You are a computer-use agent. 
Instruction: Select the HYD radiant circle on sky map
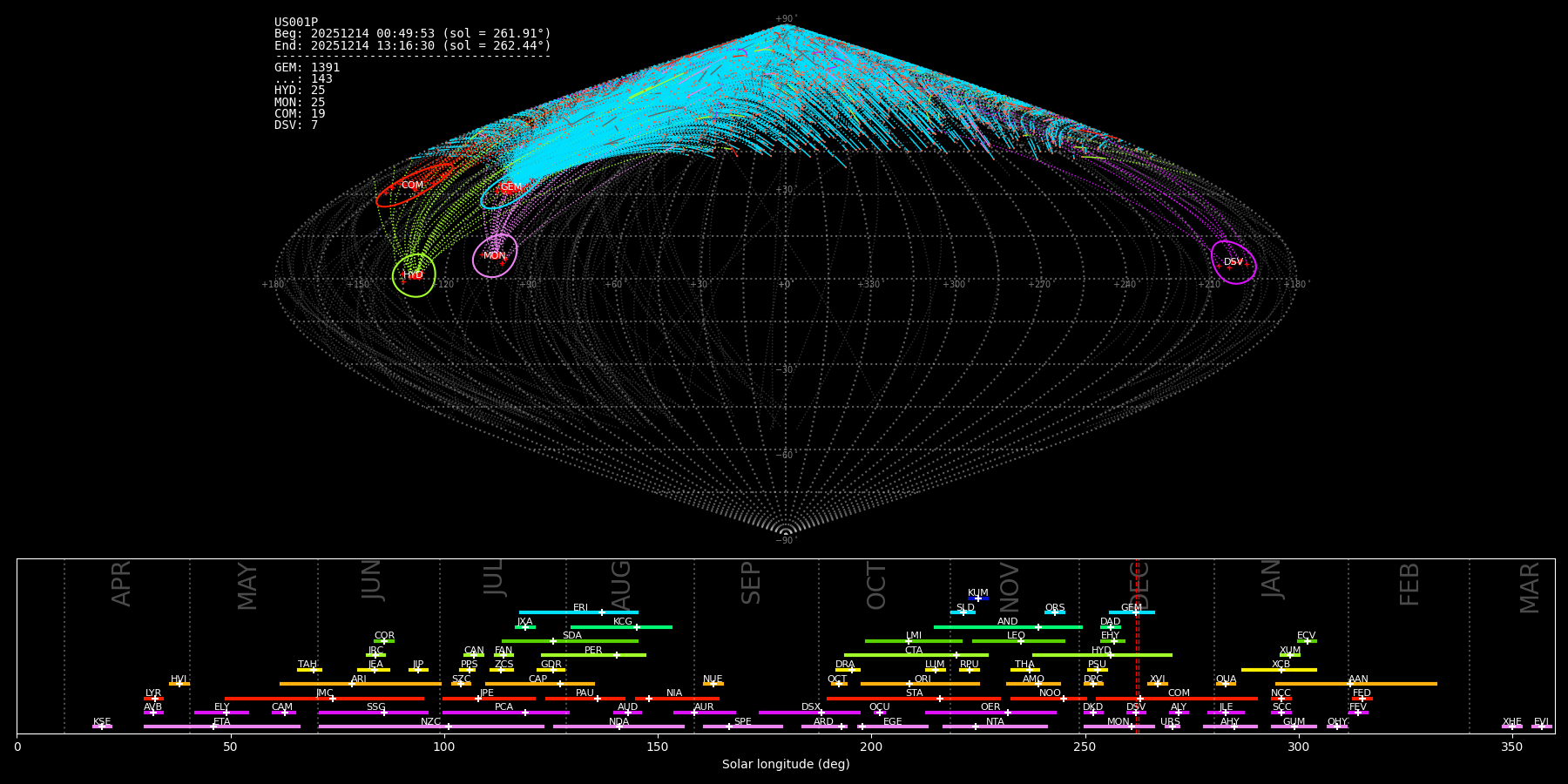coord(414,275)
